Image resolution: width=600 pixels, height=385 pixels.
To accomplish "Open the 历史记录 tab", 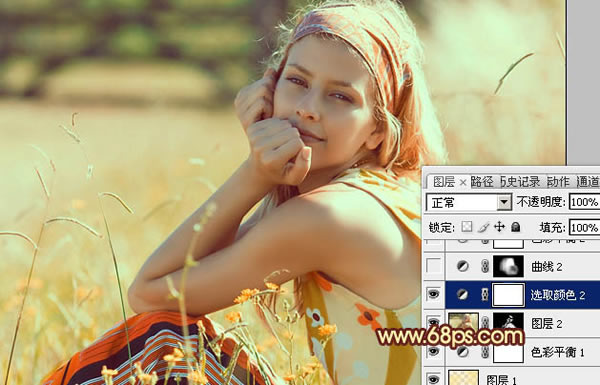I will [521, 182].
